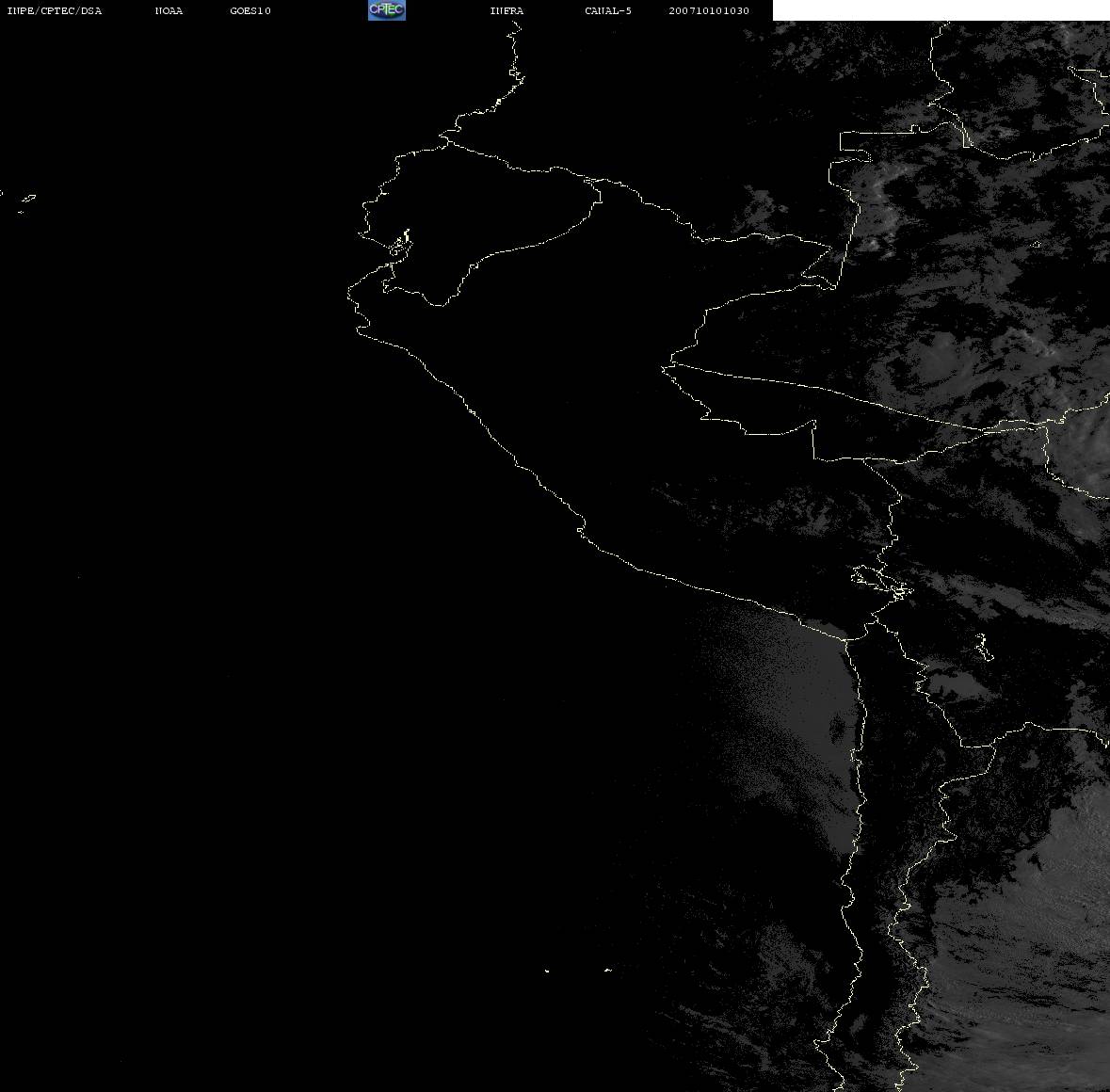The image size is (1110, 1092).
Task: Click the CPTEC logo in the header
Action: (386, 10)
